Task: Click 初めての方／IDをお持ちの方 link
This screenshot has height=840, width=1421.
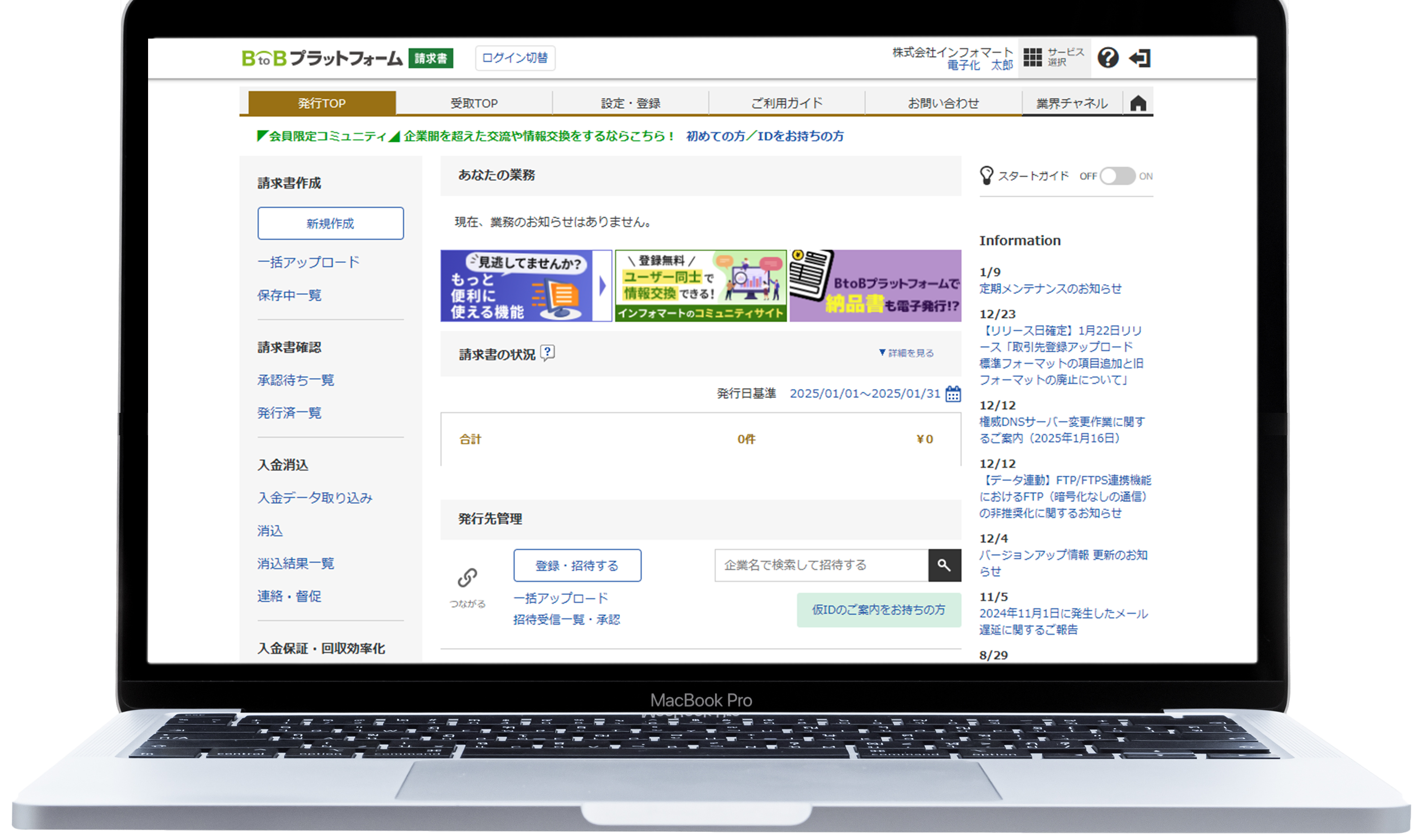Action: click(765, 136)
